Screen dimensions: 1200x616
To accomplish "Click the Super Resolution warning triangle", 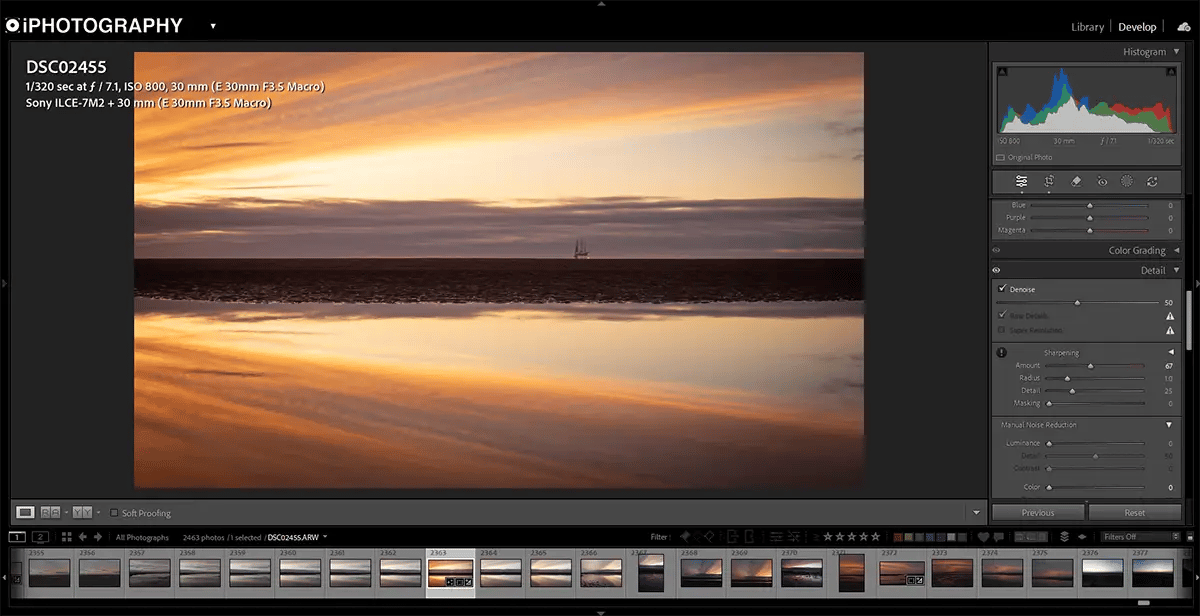I will click(1169, 330).
